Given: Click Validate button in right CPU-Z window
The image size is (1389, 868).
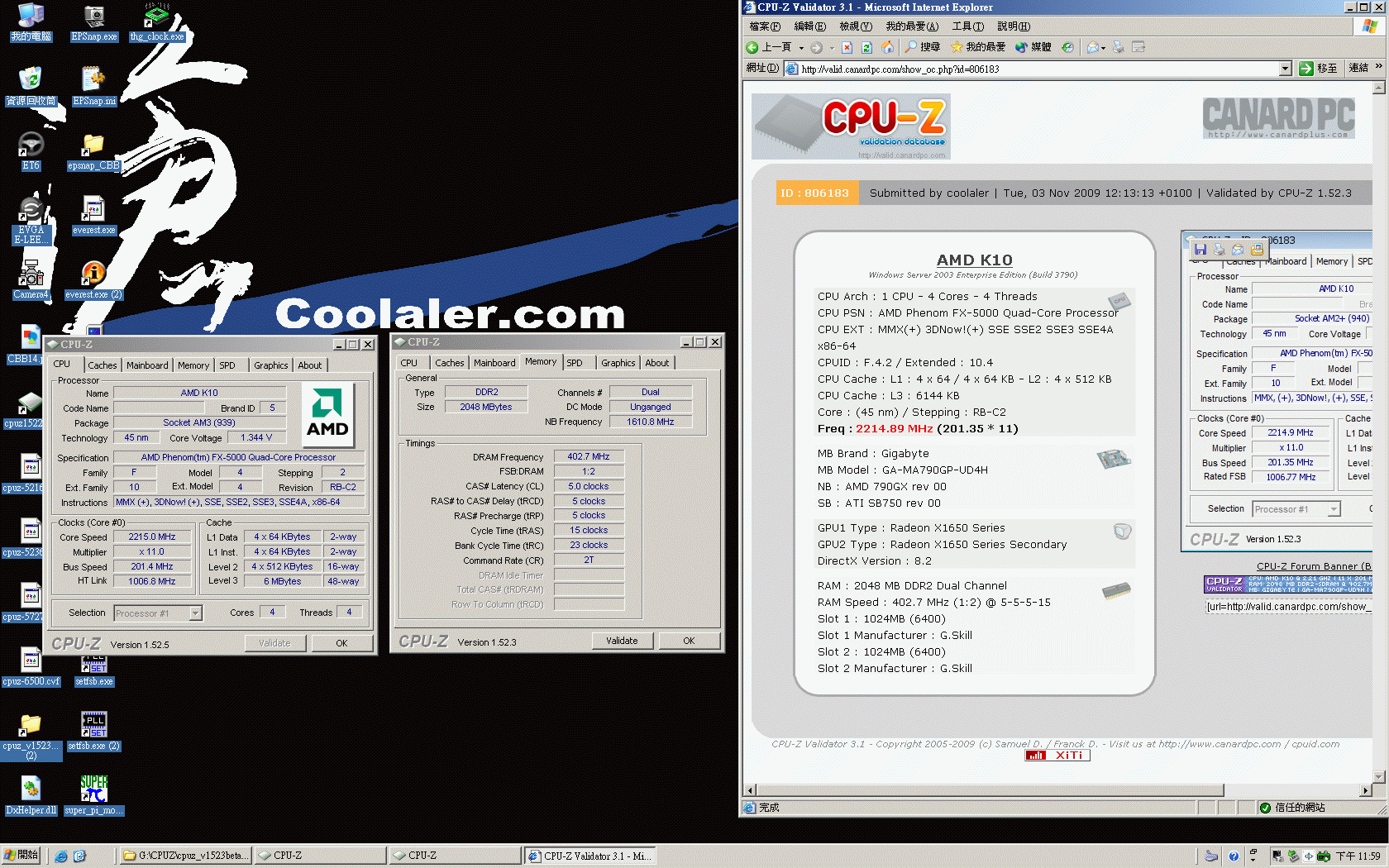Looking at the screenshot, I should click(x=623, y=641).
